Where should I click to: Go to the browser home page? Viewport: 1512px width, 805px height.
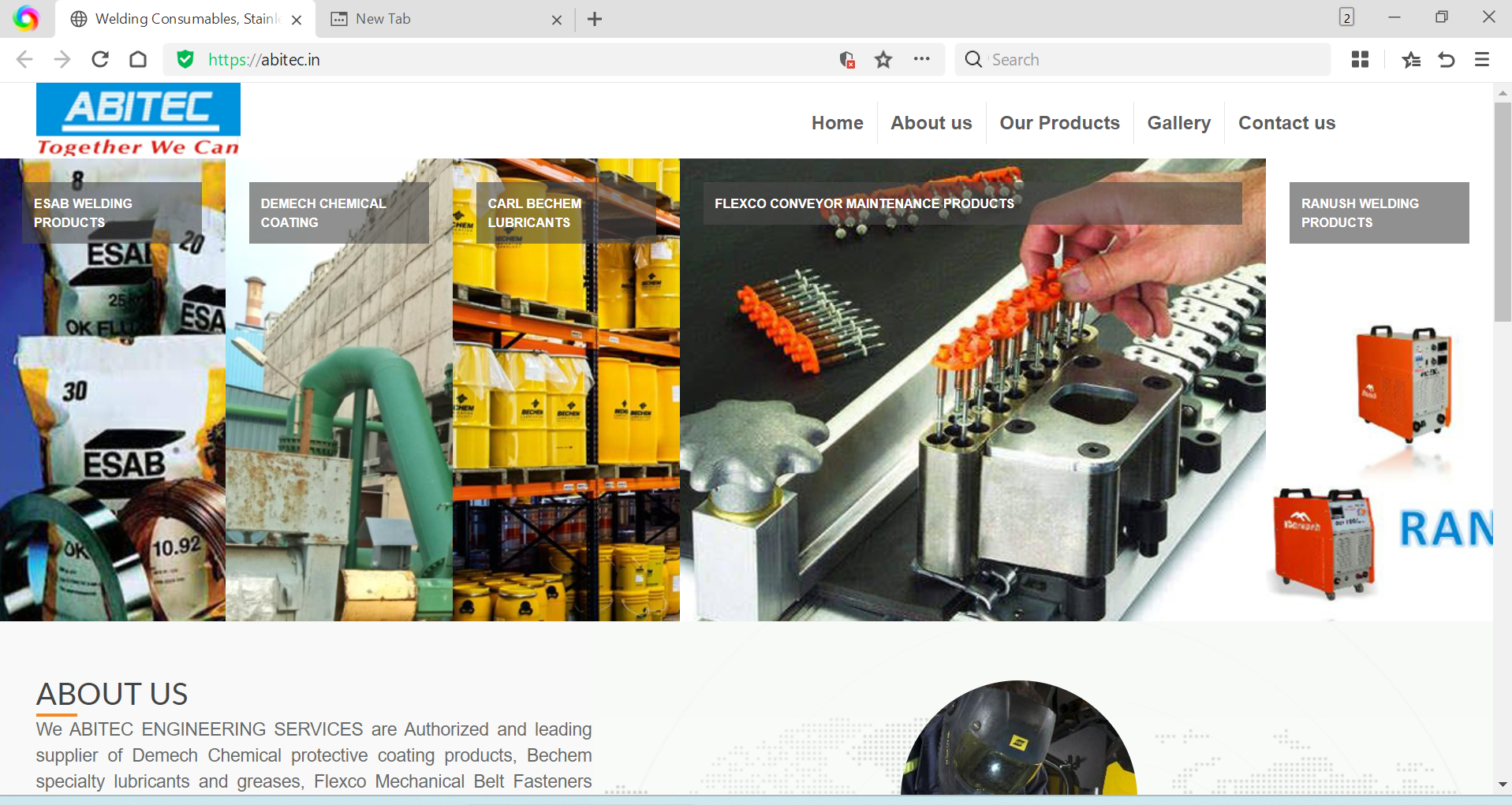click(x=138, y=60)
